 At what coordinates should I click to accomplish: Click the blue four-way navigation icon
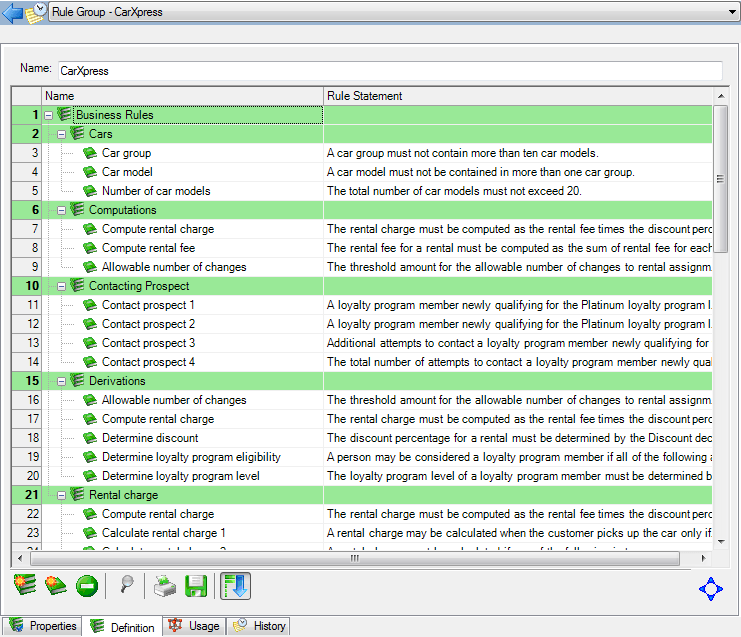click(x=710, y=589)
